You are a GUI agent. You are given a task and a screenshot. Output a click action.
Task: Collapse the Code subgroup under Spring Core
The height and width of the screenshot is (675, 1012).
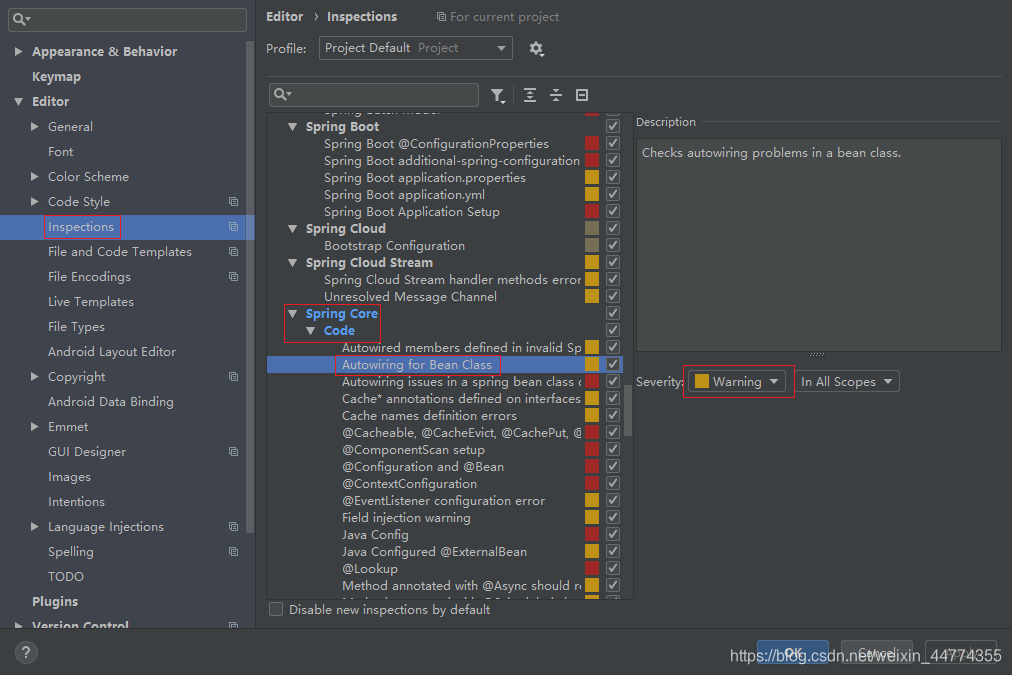310,331
